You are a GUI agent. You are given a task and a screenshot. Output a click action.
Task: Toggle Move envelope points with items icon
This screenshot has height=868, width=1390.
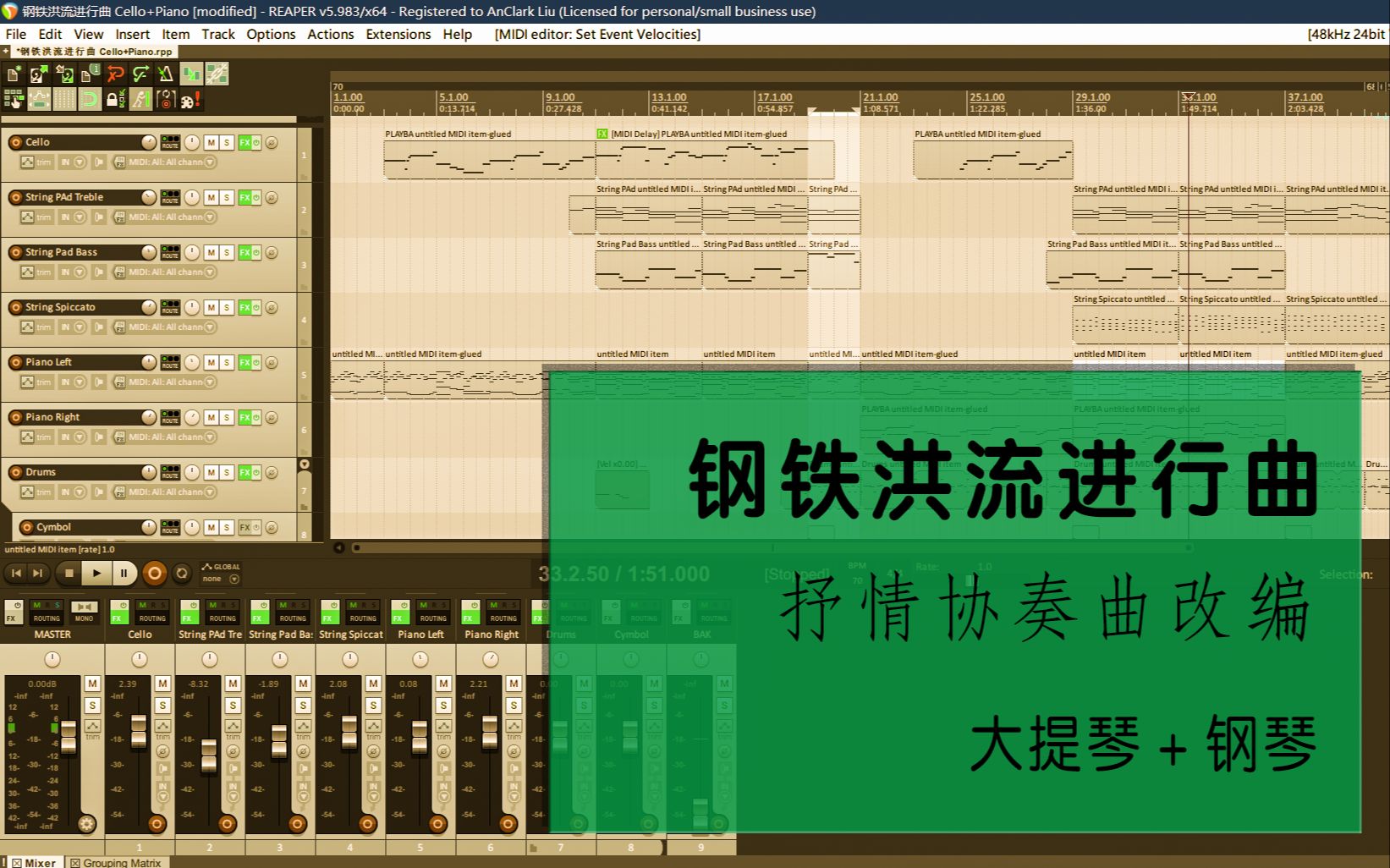pos(39,99)
